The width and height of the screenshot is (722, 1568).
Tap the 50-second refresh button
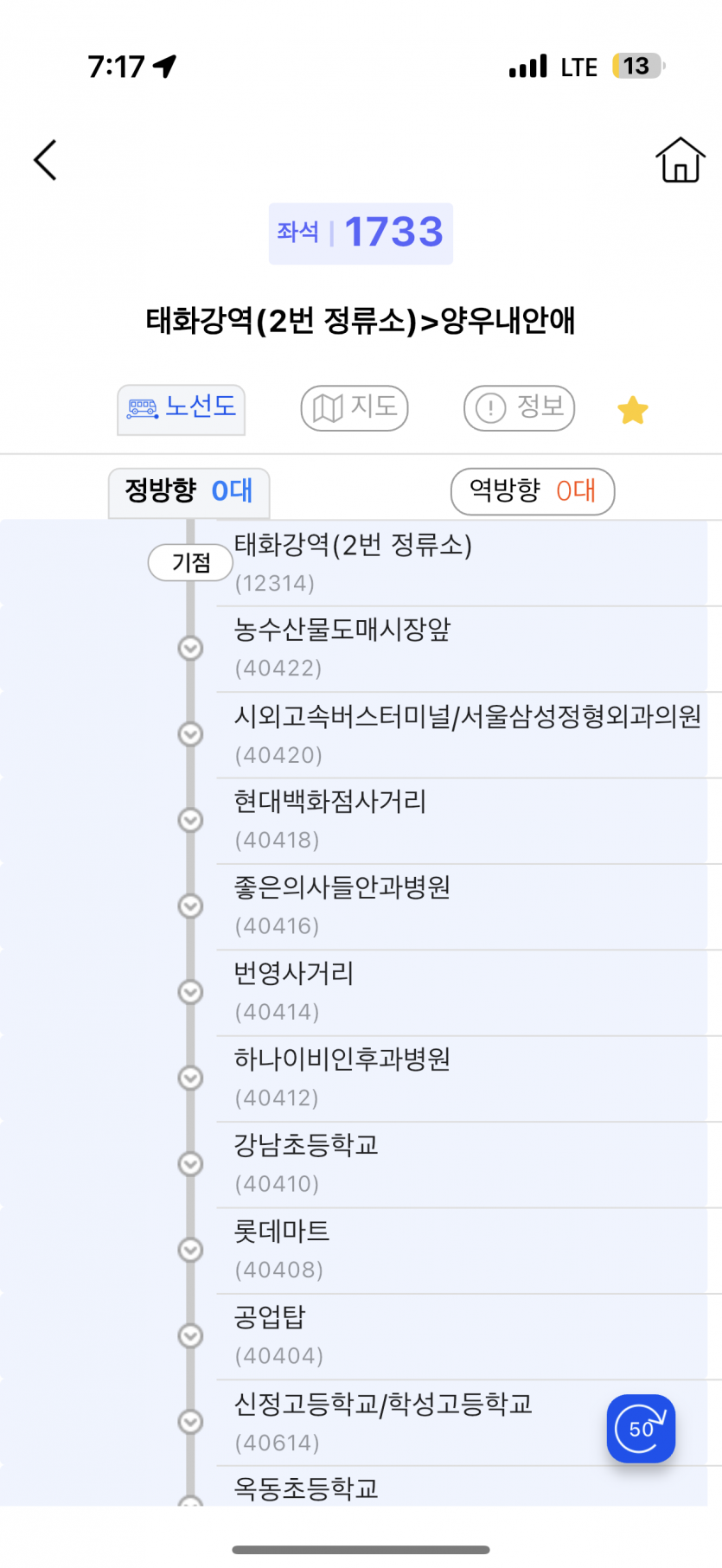(641, 1428)
